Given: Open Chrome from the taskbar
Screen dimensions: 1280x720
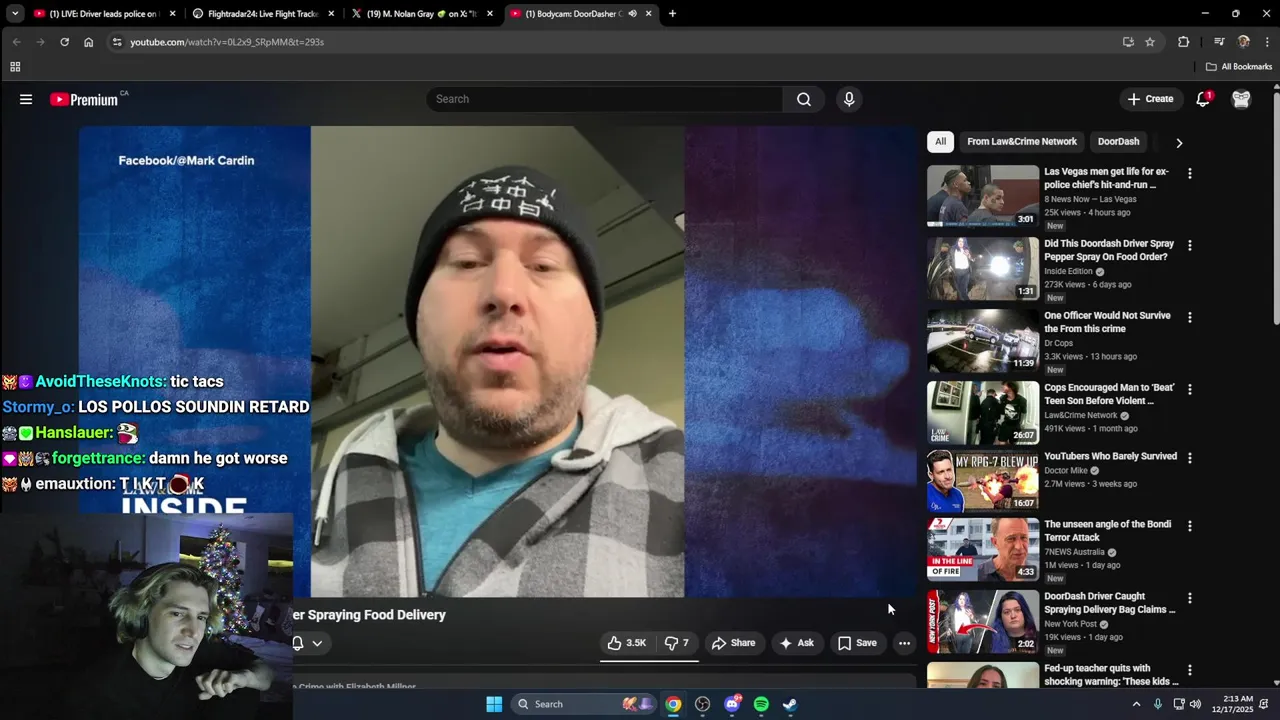Looking at the screenshot, I should (674, 704).
